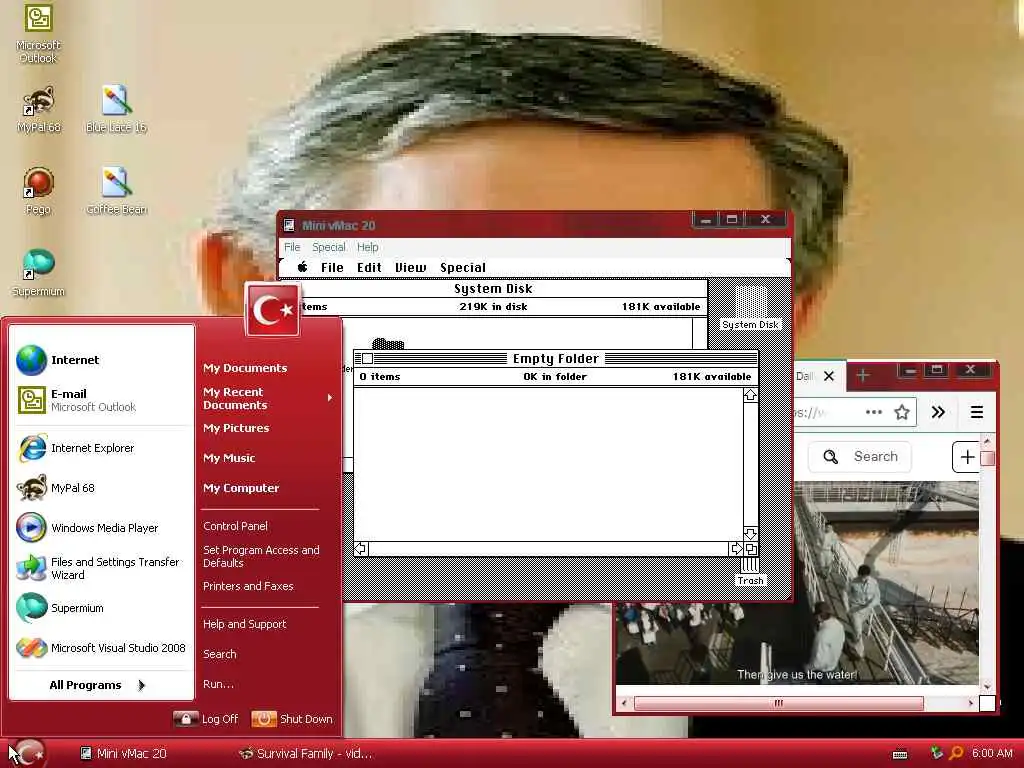This screenshot has height=768, width=1024.
Task: Switch to Mini vMac 20 taskbar button
Action: point(124,753)
